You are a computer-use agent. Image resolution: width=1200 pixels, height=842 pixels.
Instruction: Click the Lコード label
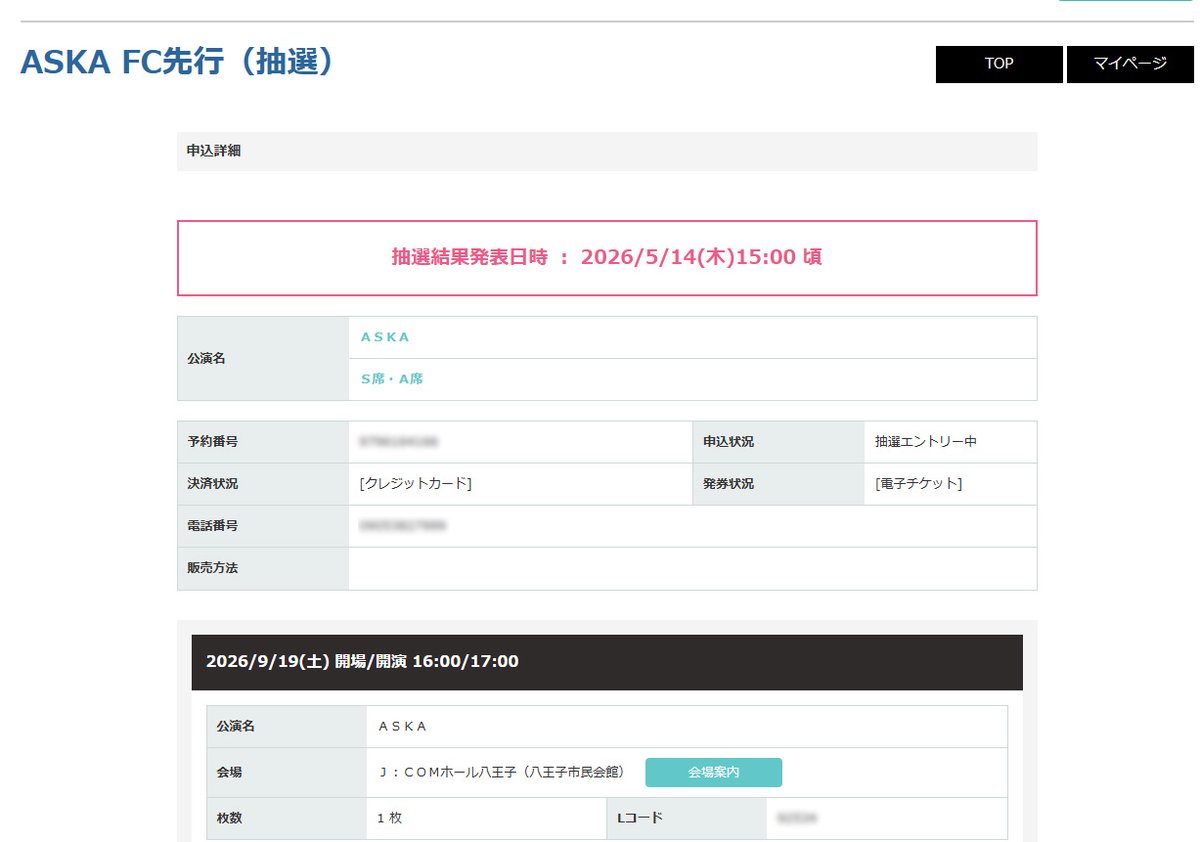pyautogui.click(x=640, y=818)
